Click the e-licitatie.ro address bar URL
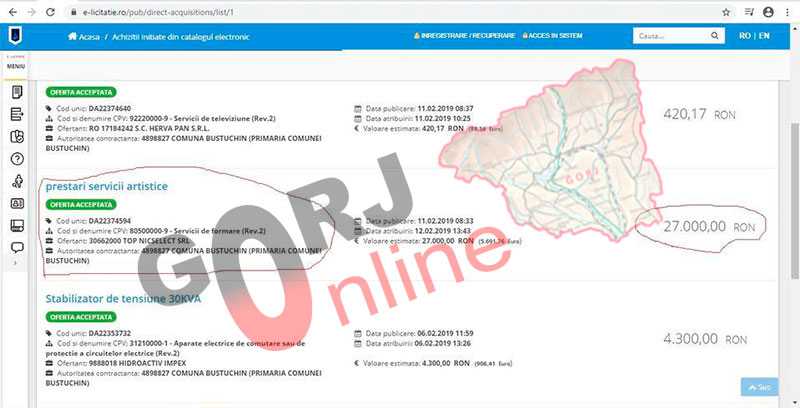Viewport: 800px width, 408px height. click(158, 12)
